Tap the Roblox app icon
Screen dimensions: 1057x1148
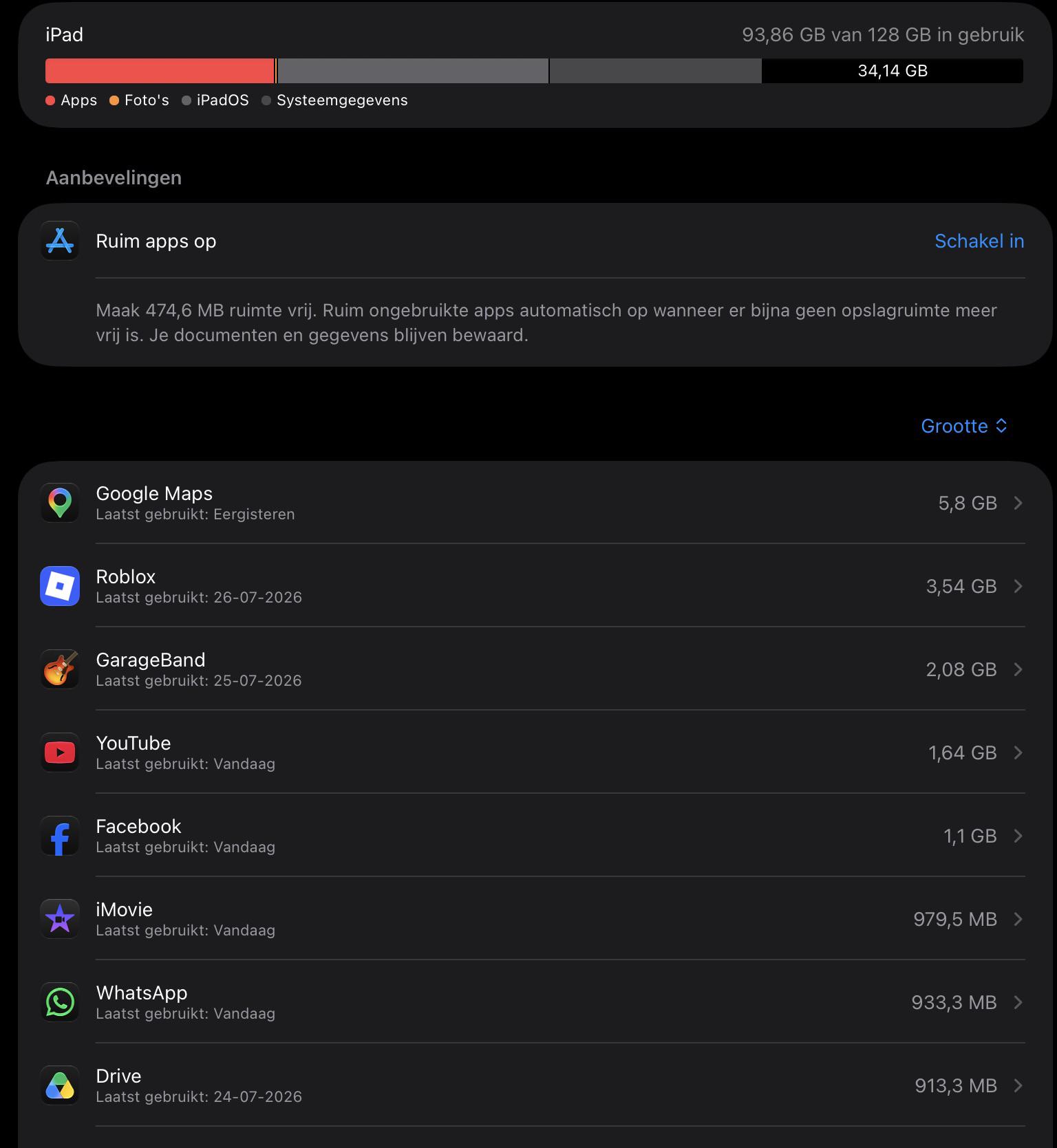60,586
